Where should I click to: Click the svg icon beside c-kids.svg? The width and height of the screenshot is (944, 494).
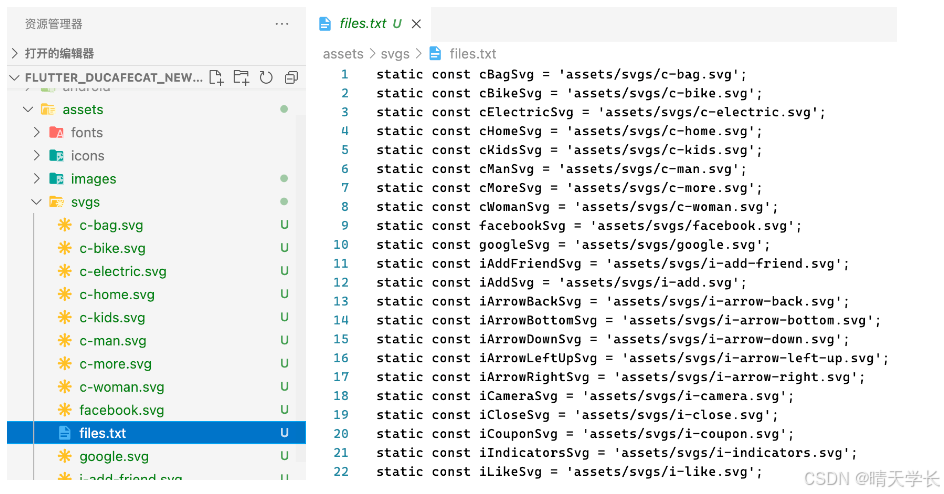[x=64, y=317]
